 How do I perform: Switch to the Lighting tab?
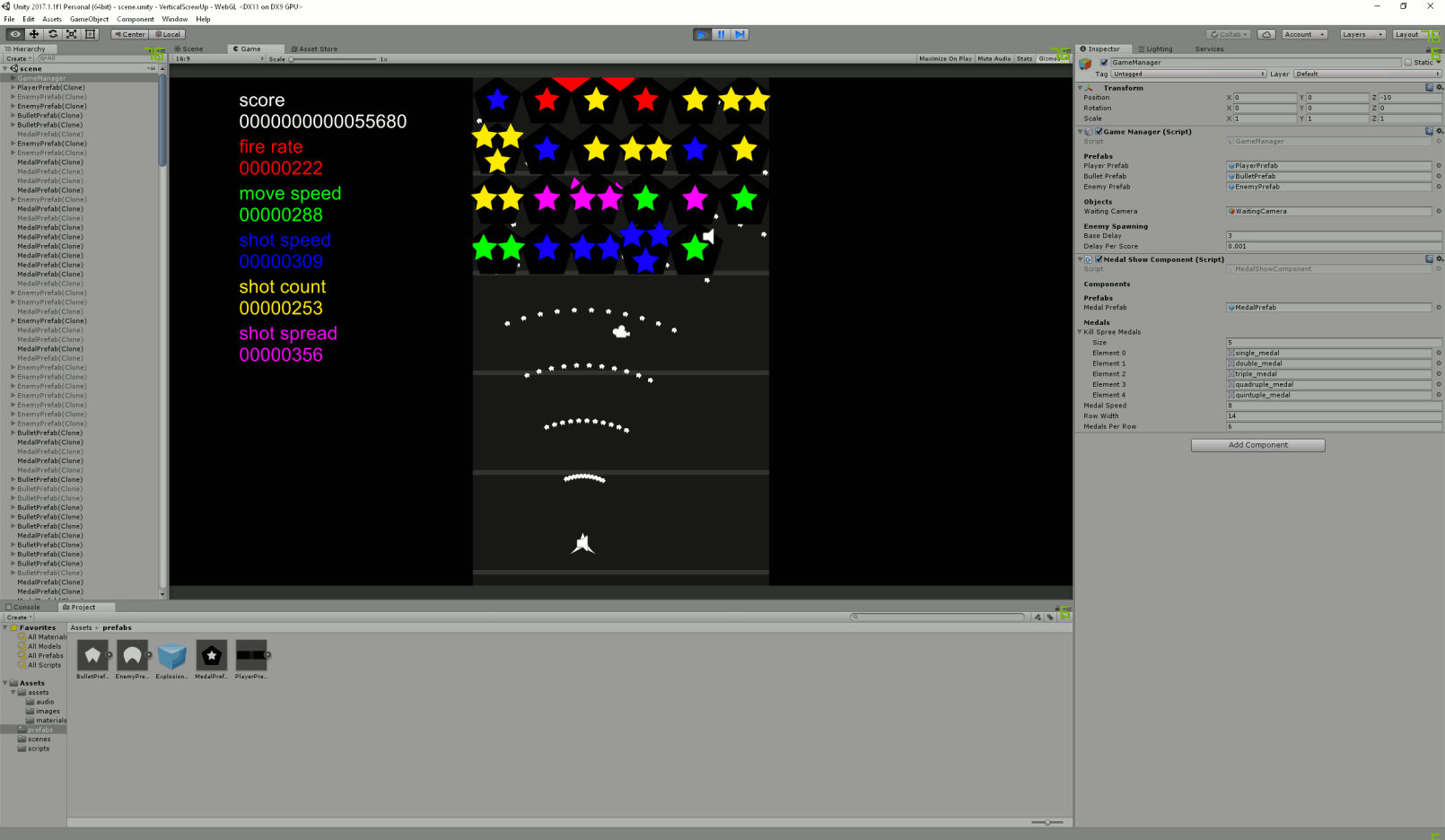pos(1156,48)
